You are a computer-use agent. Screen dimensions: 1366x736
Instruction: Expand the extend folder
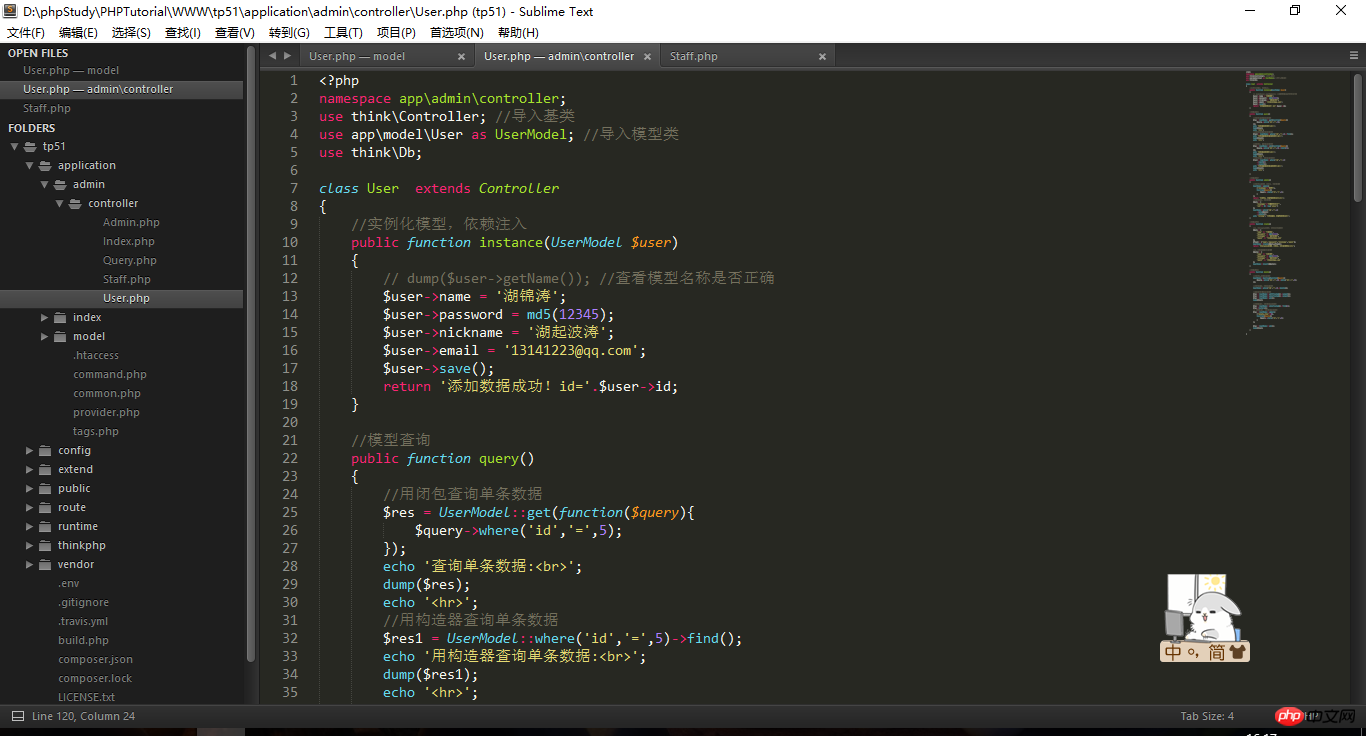30,469
